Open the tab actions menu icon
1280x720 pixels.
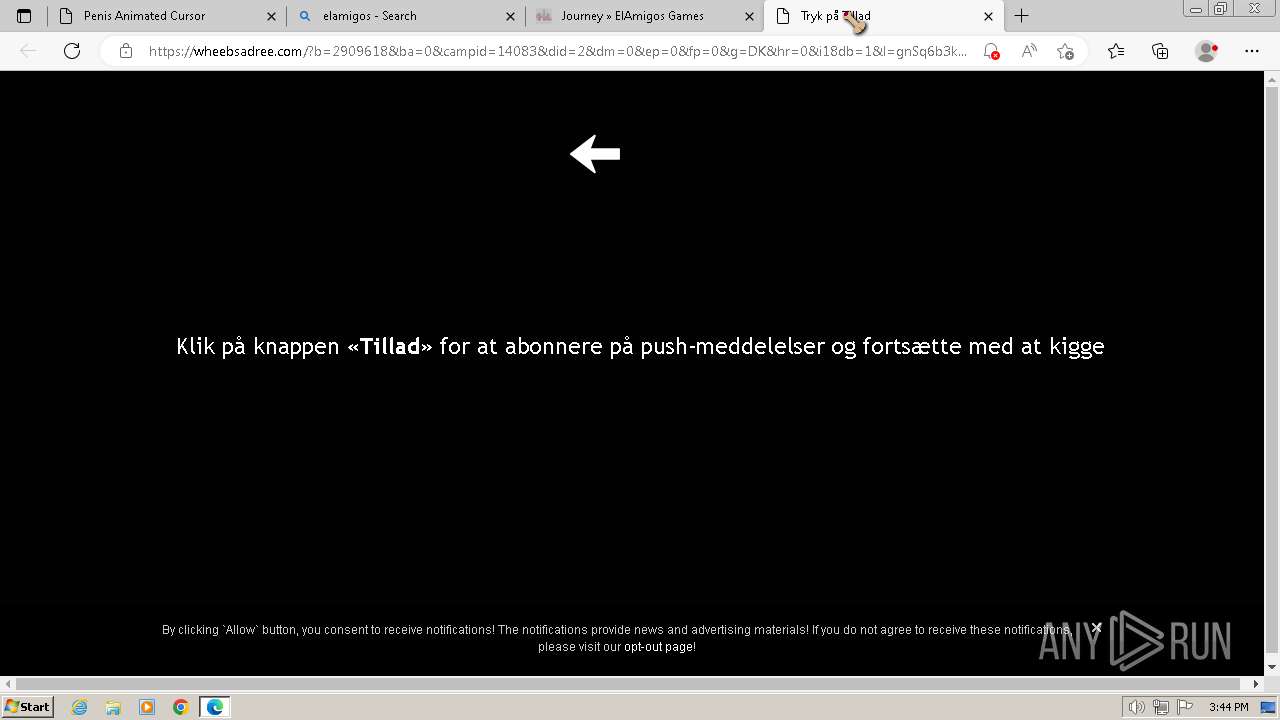tap(24, 16)
